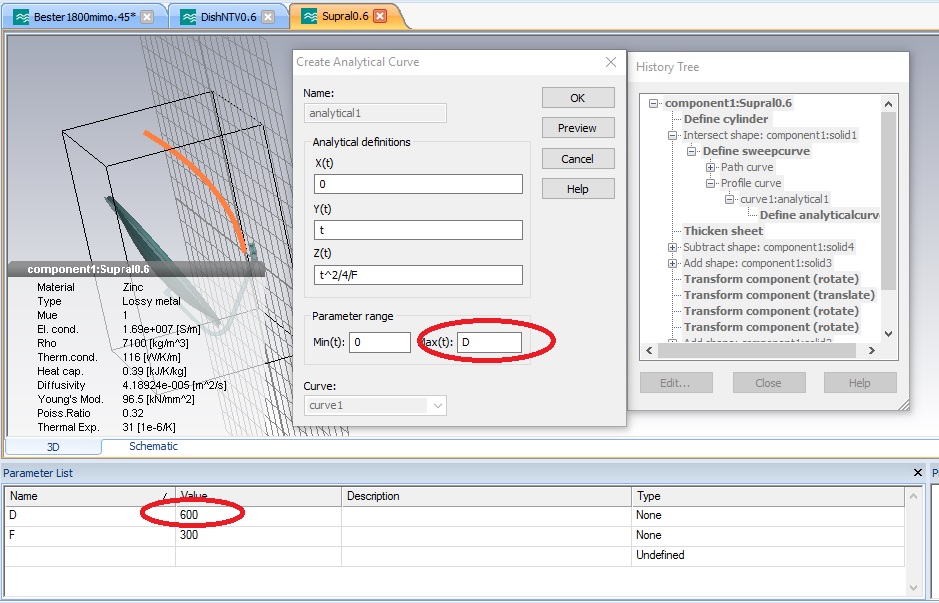Switch to the DishNTV0.6 tab
The height and width of the screenshot is (603, 939).
point(224,17)
